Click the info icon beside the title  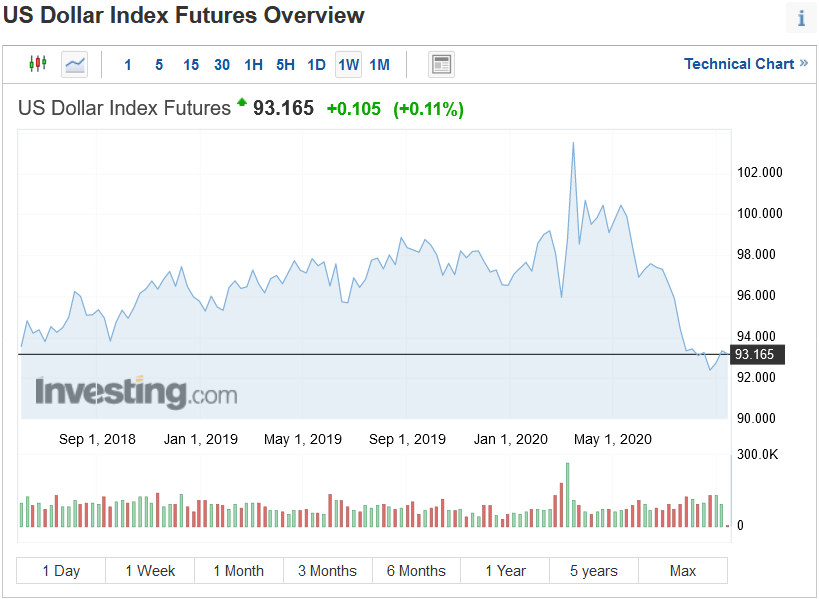[801, 18]
